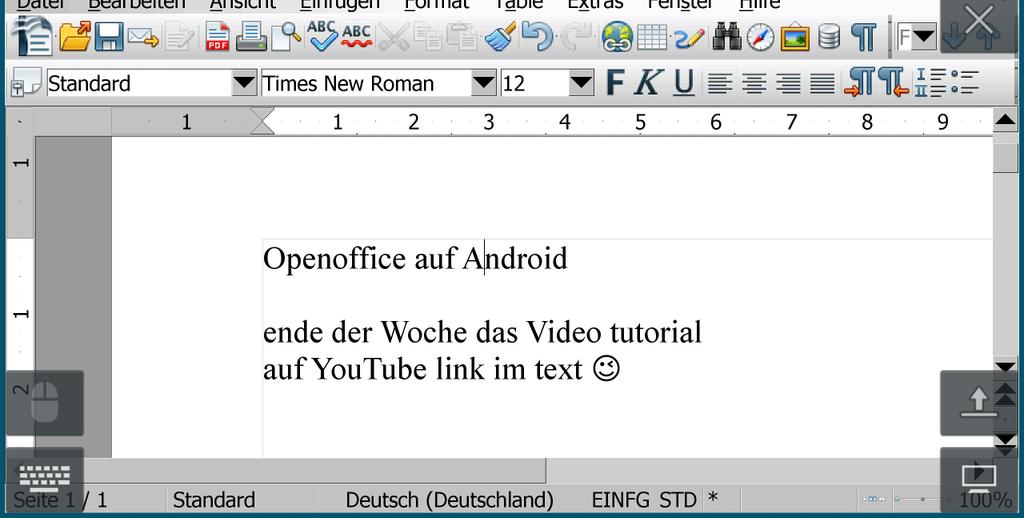1024x518 pixels.
Task: Expand the font name dropdown arrow
Action: pyautogui.click(x=484, y=83)
